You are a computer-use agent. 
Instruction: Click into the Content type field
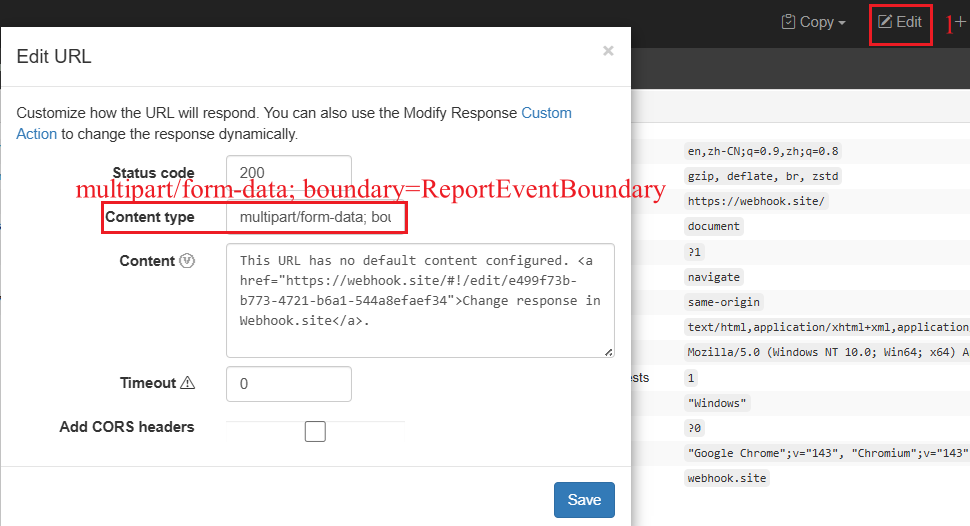tap(316, 217)
